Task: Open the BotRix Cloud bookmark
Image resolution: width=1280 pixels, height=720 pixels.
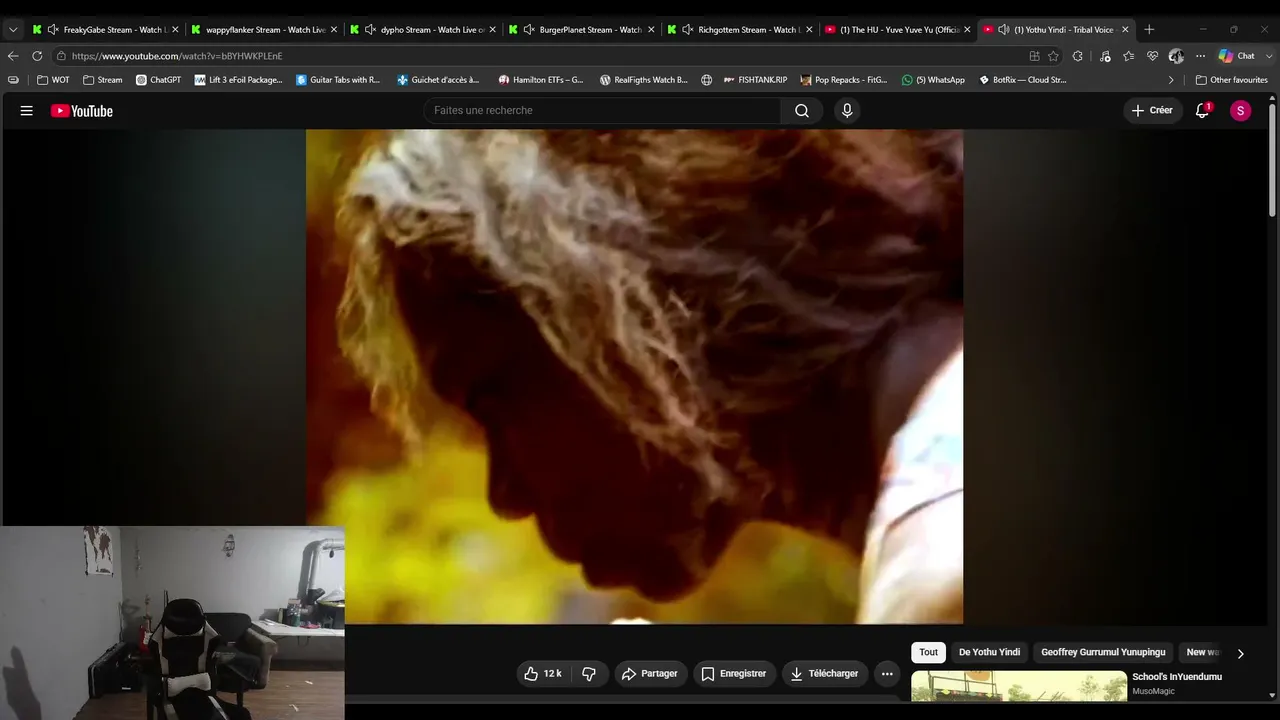Action: (x=1022, y=80)
